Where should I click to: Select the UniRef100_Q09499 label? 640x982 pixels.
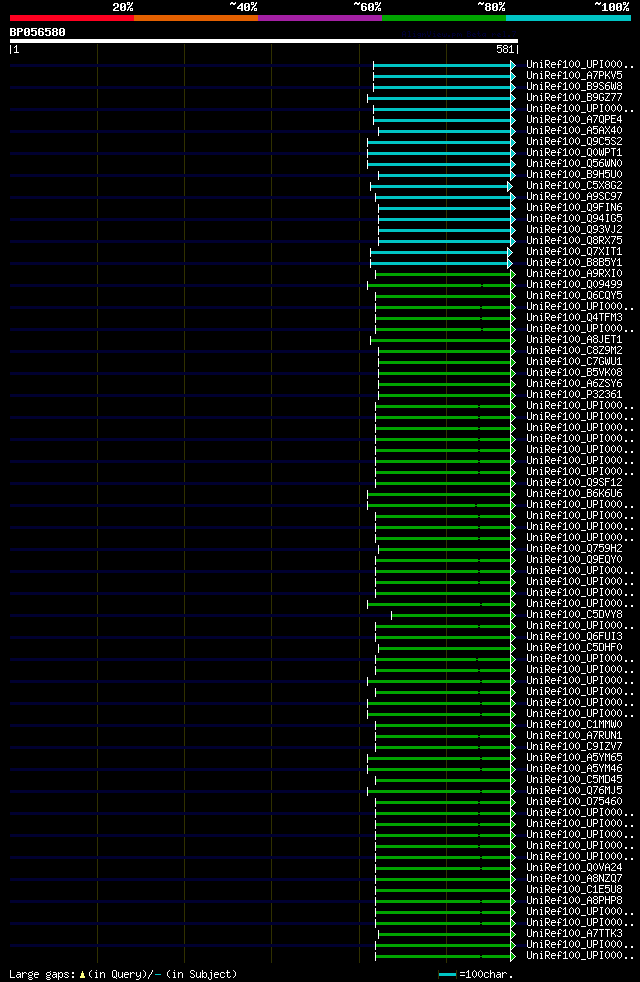(x=574, y=285)
